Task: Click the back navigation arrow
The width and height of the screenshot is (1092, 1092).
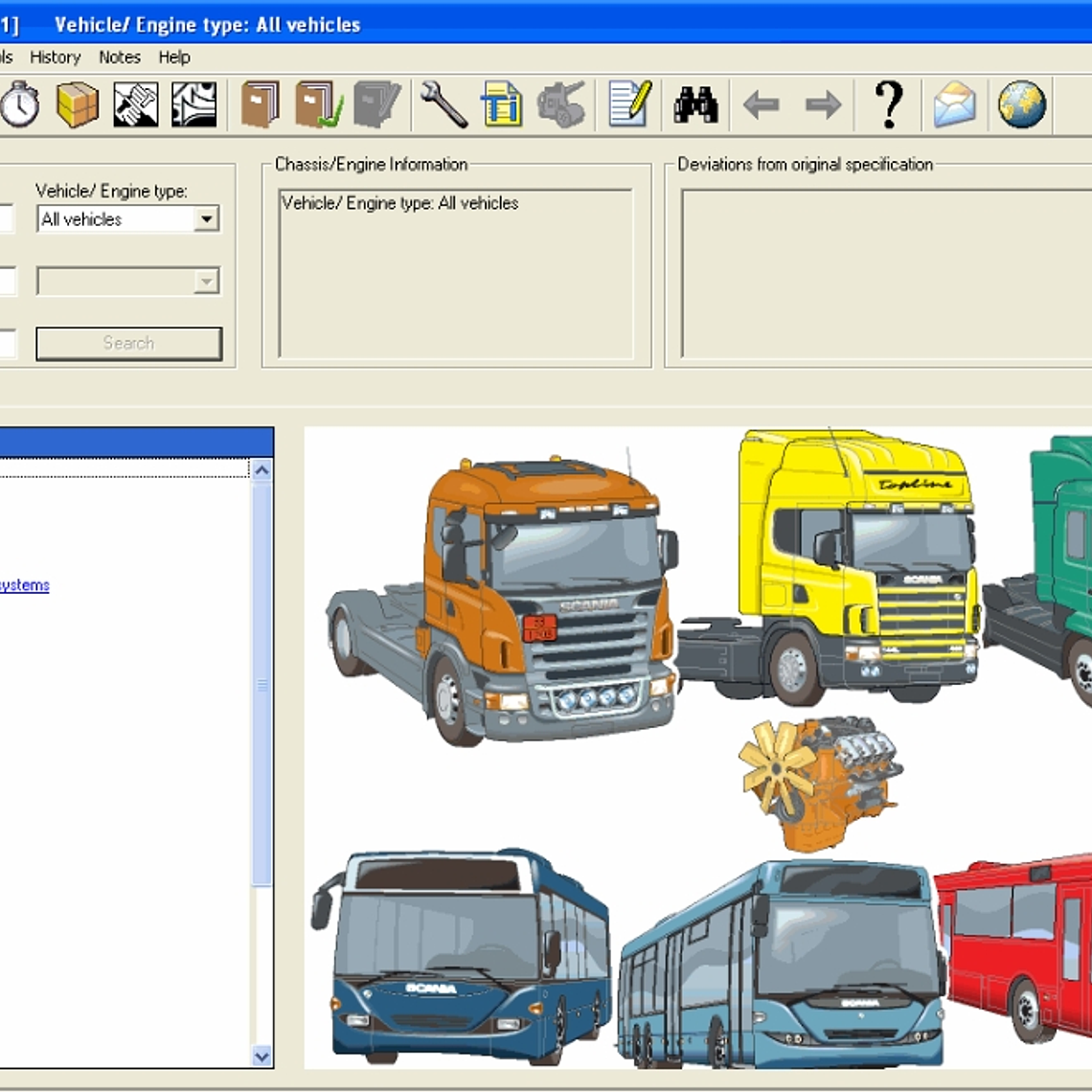Action: point(762,103)
